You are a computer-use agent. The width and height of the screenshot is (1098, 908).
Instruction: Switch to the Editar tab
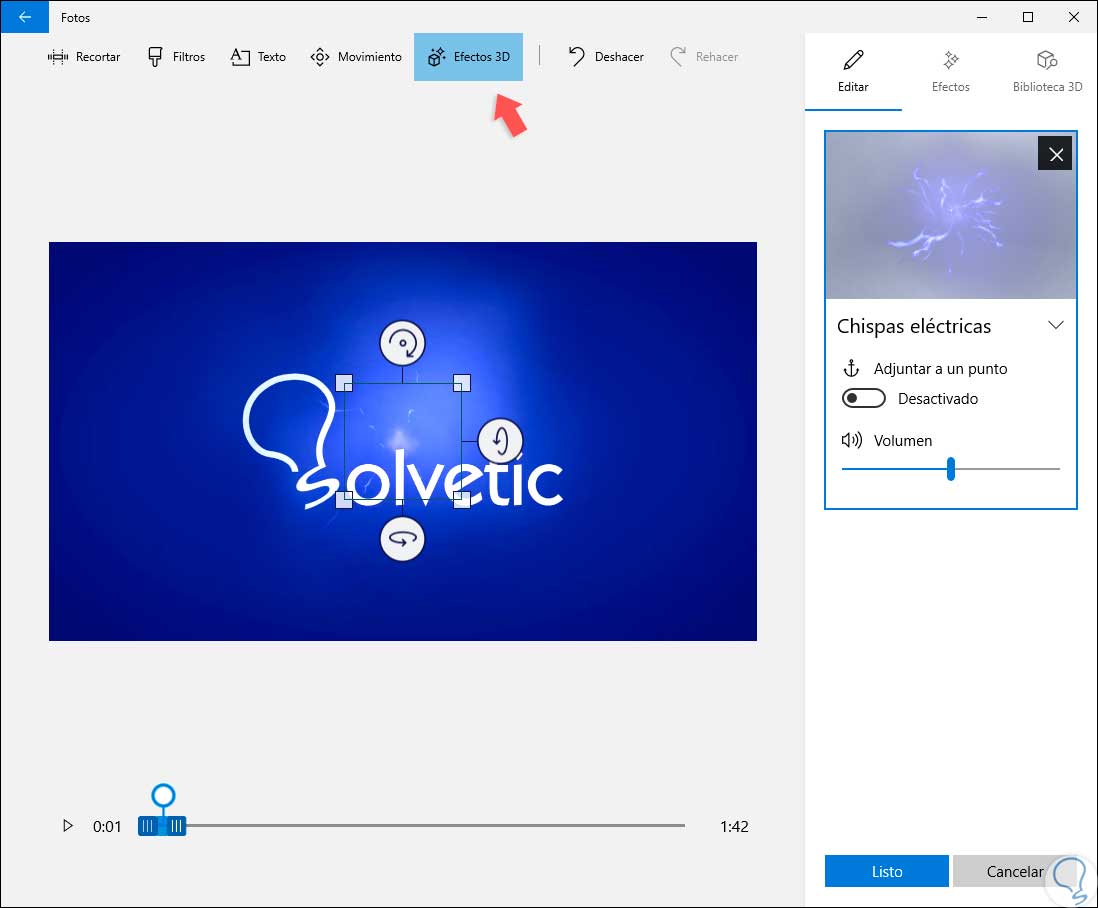853,71
